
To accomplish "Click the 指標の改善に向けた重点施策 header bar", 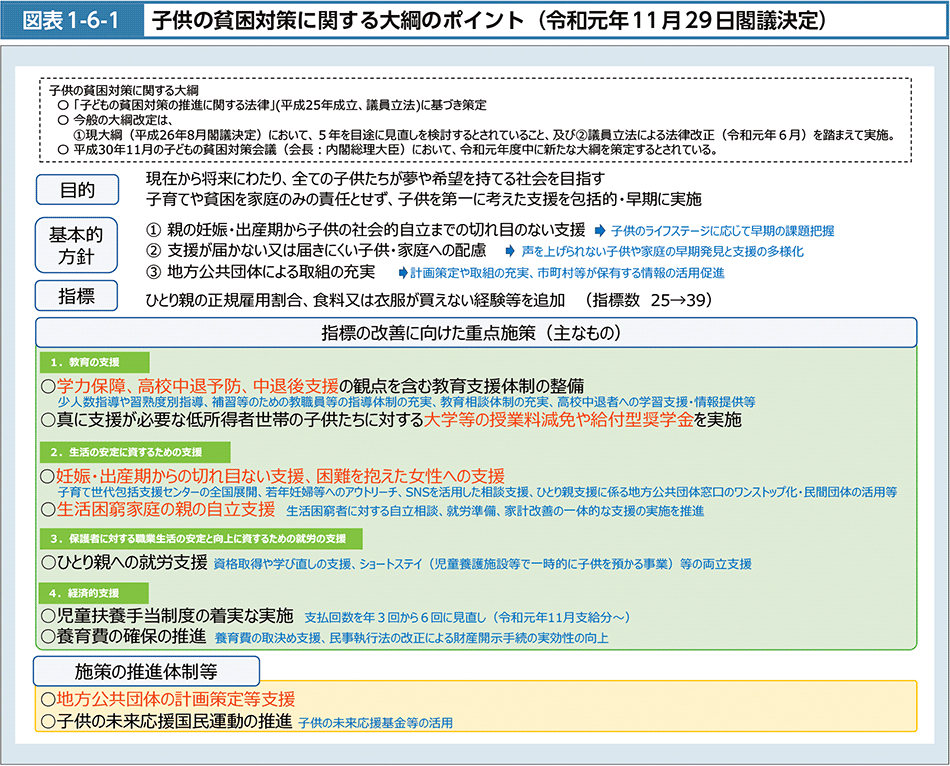I will tap(476, 332).
